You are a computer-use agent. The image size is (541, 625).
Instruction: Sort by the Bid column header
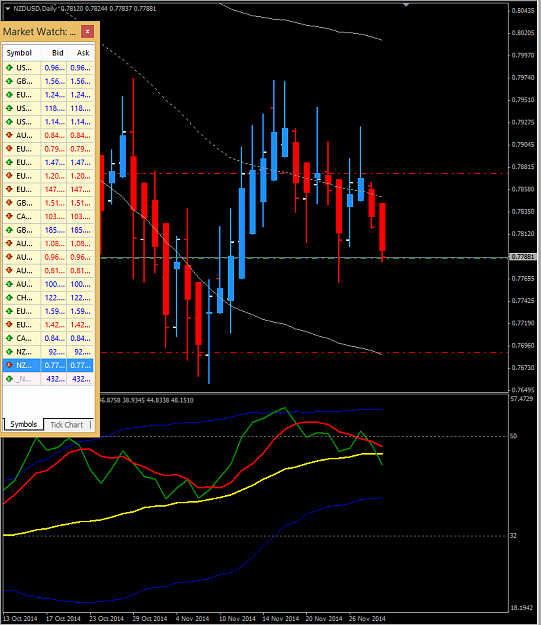(54, 53)
